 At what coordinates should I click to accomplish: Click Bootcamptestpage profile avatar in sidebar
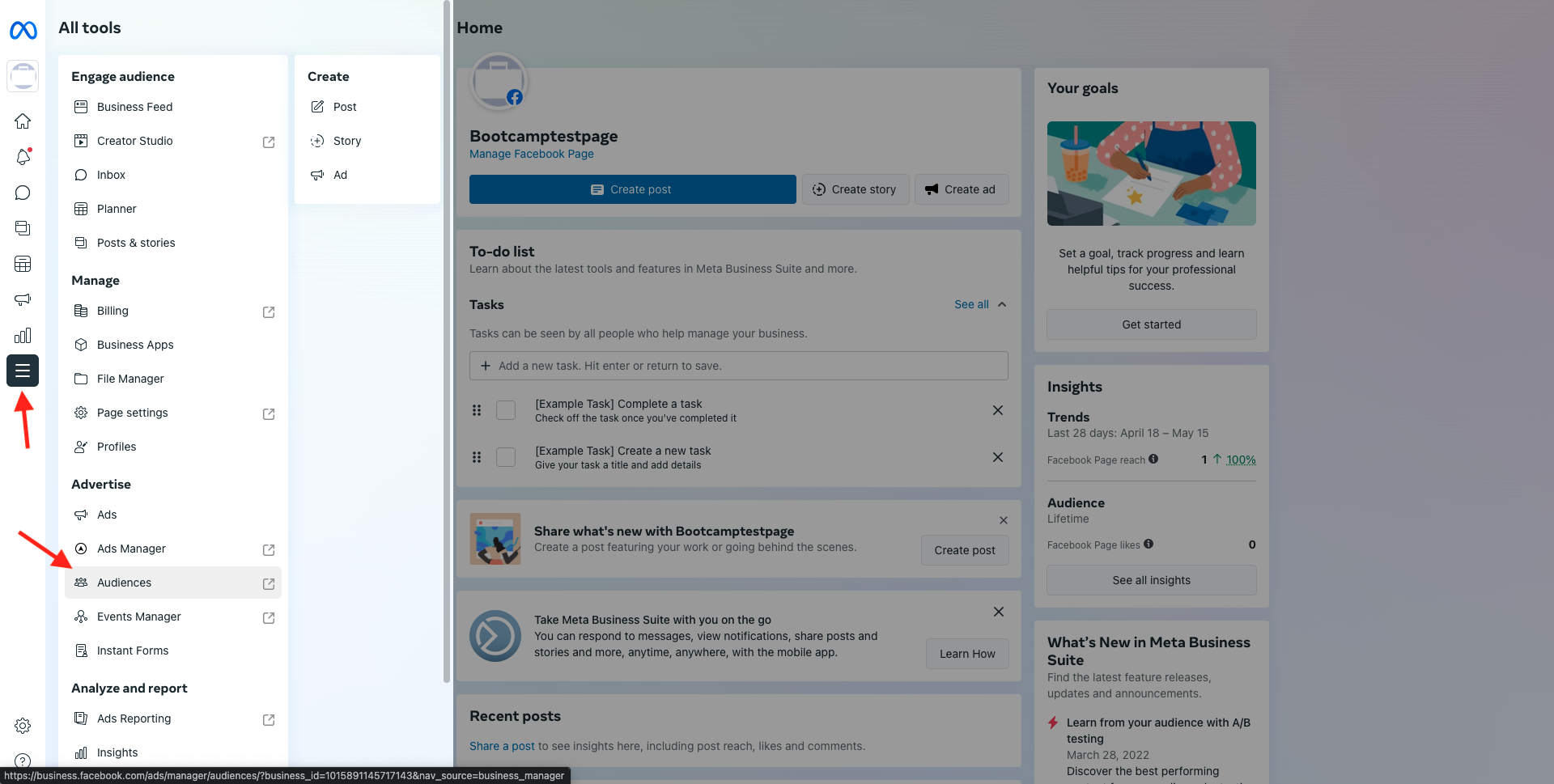(x=23, y=76)
